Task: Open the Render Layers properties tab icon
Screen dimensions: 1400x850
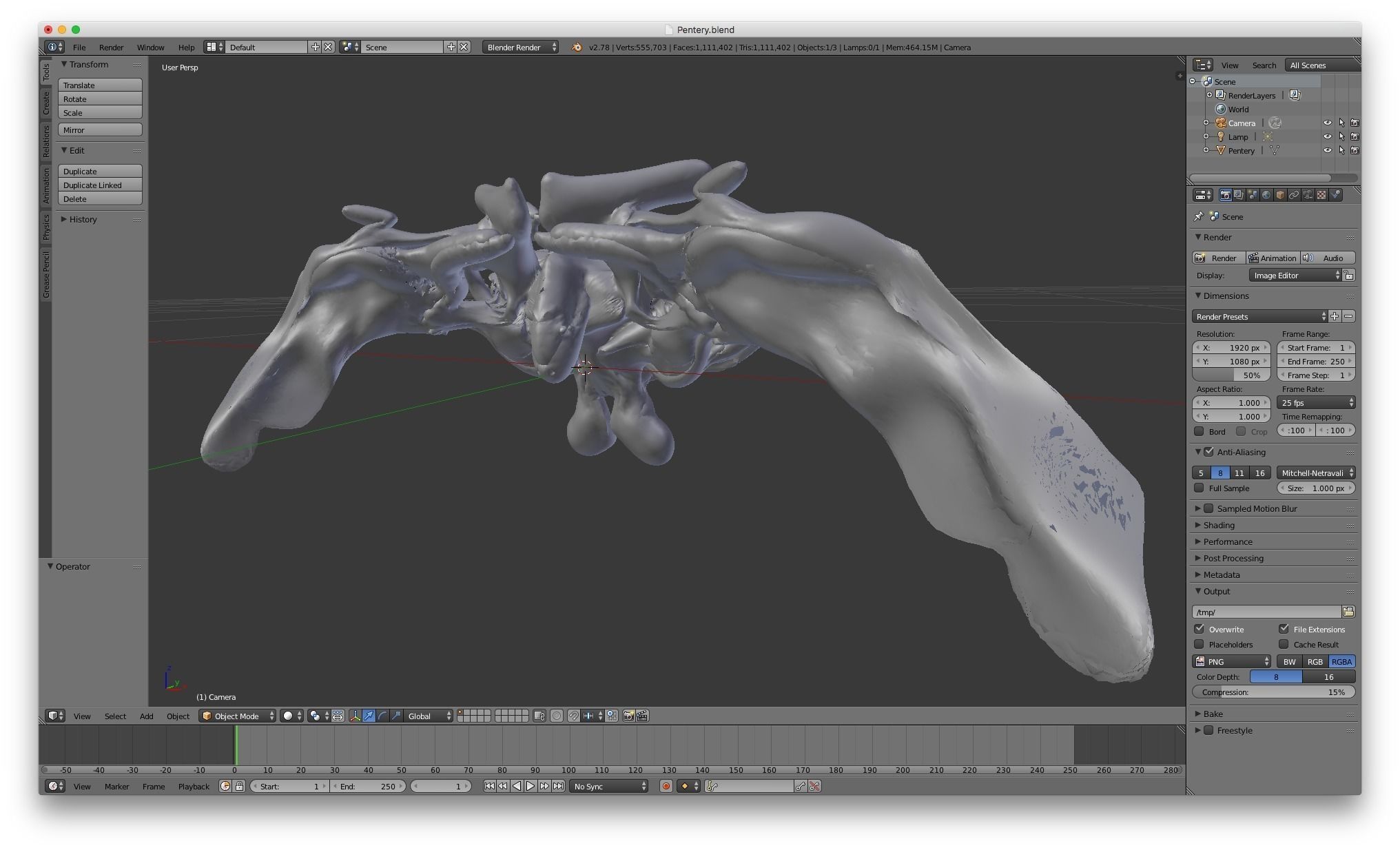Action: [x=1239, y=195]
